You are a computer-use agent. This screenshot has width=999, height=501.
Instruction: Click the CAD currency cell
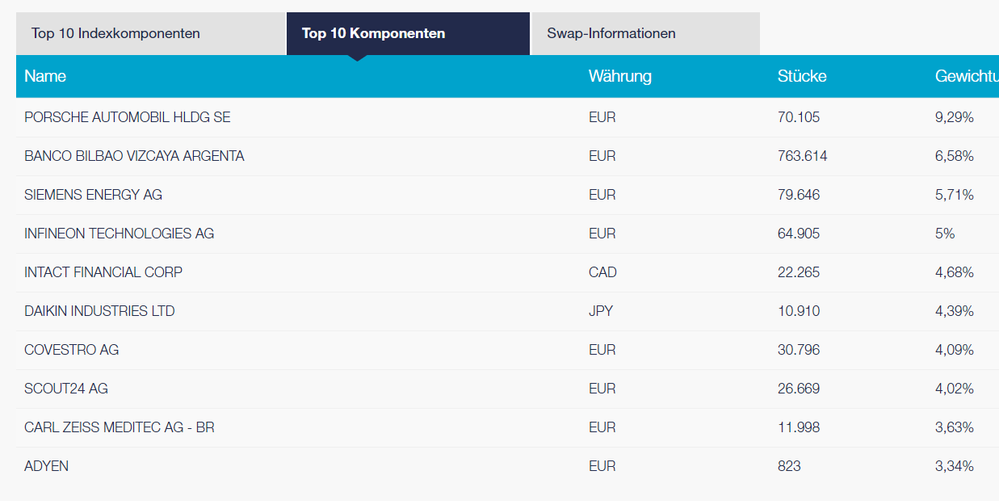point(603,272)
